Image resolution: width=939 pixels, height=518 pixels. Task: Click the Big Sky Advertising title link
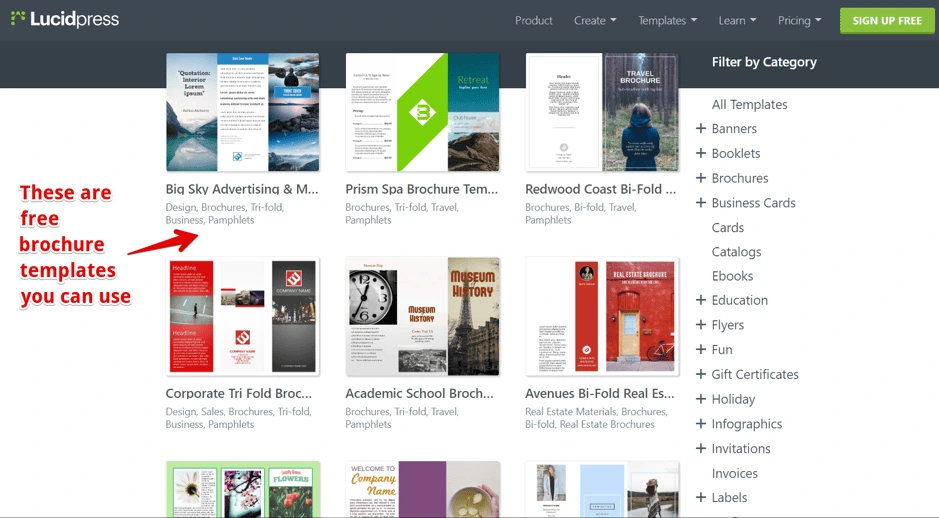point(242,189)
